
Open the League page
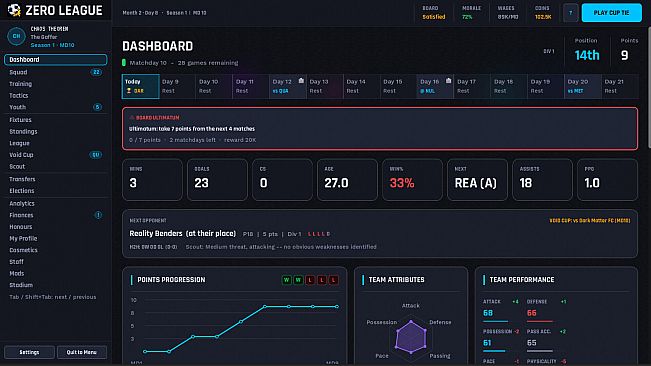(x=56, y=143)
